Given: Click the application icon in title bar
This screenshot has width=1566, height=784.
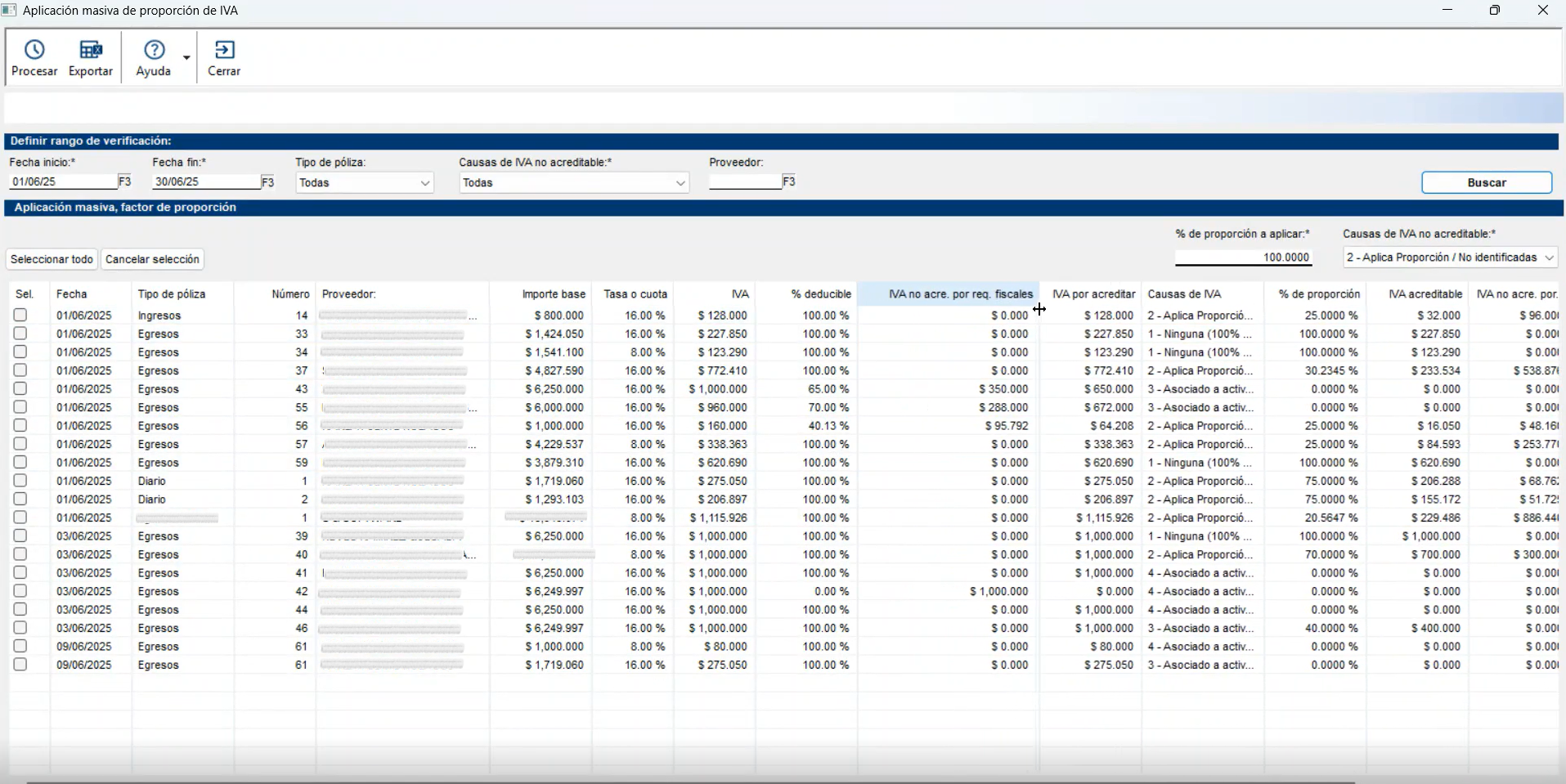Looking at the screenshot, I should pyautogui.click(x=9, y=11).
